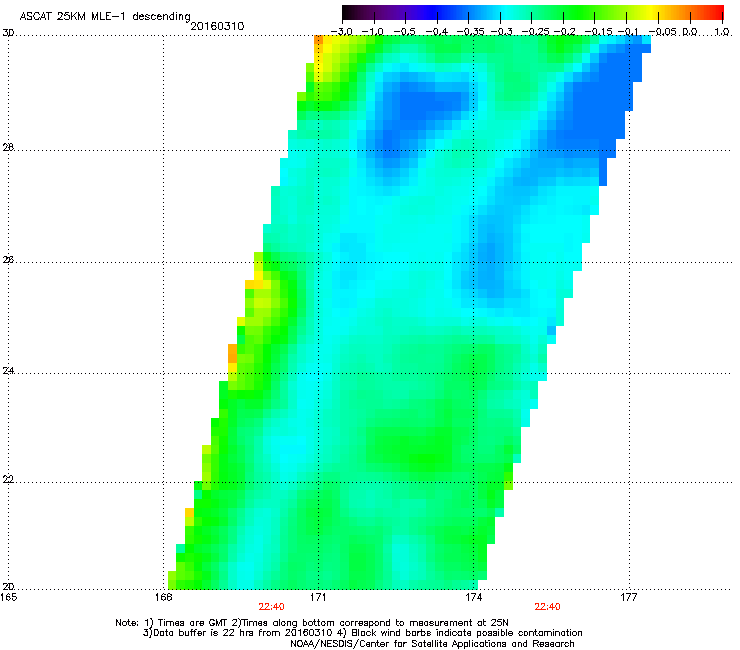The image size is (740, 650).
Task: Click the longitude label 177
Action: coord(629,597)
